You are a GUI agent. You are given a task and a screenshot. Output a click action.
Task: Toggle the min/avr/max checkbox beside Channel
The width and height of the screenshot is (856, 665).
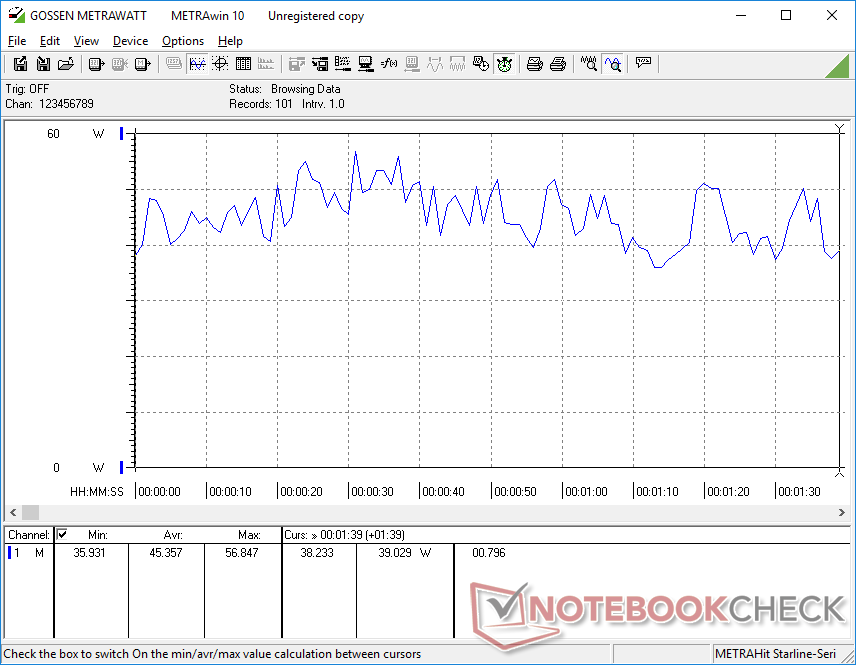[x=62, y=534]
